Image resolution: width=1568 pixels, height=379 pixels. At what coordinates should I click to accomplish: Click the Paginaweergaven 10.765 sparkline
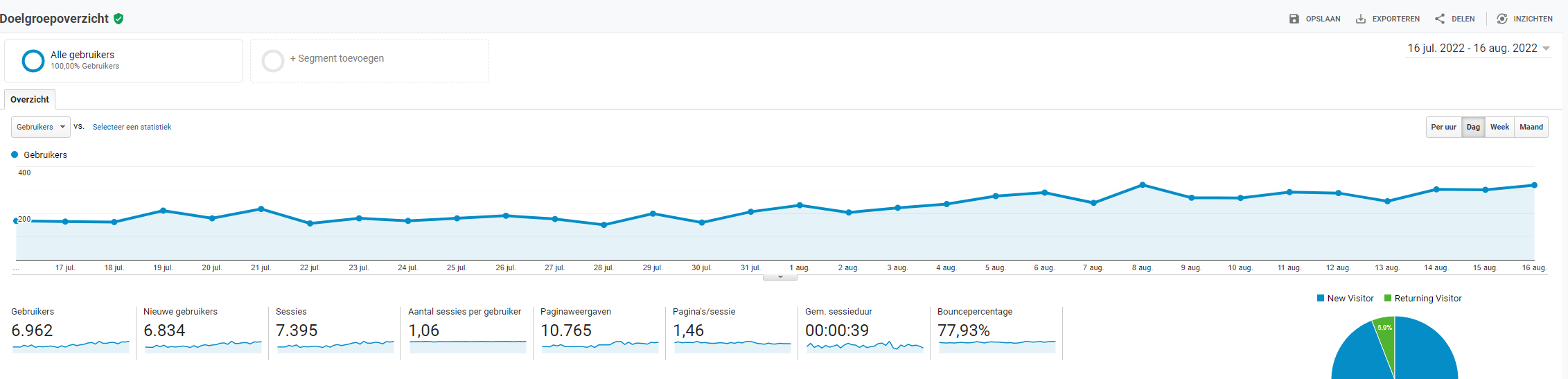click(600, 346)
